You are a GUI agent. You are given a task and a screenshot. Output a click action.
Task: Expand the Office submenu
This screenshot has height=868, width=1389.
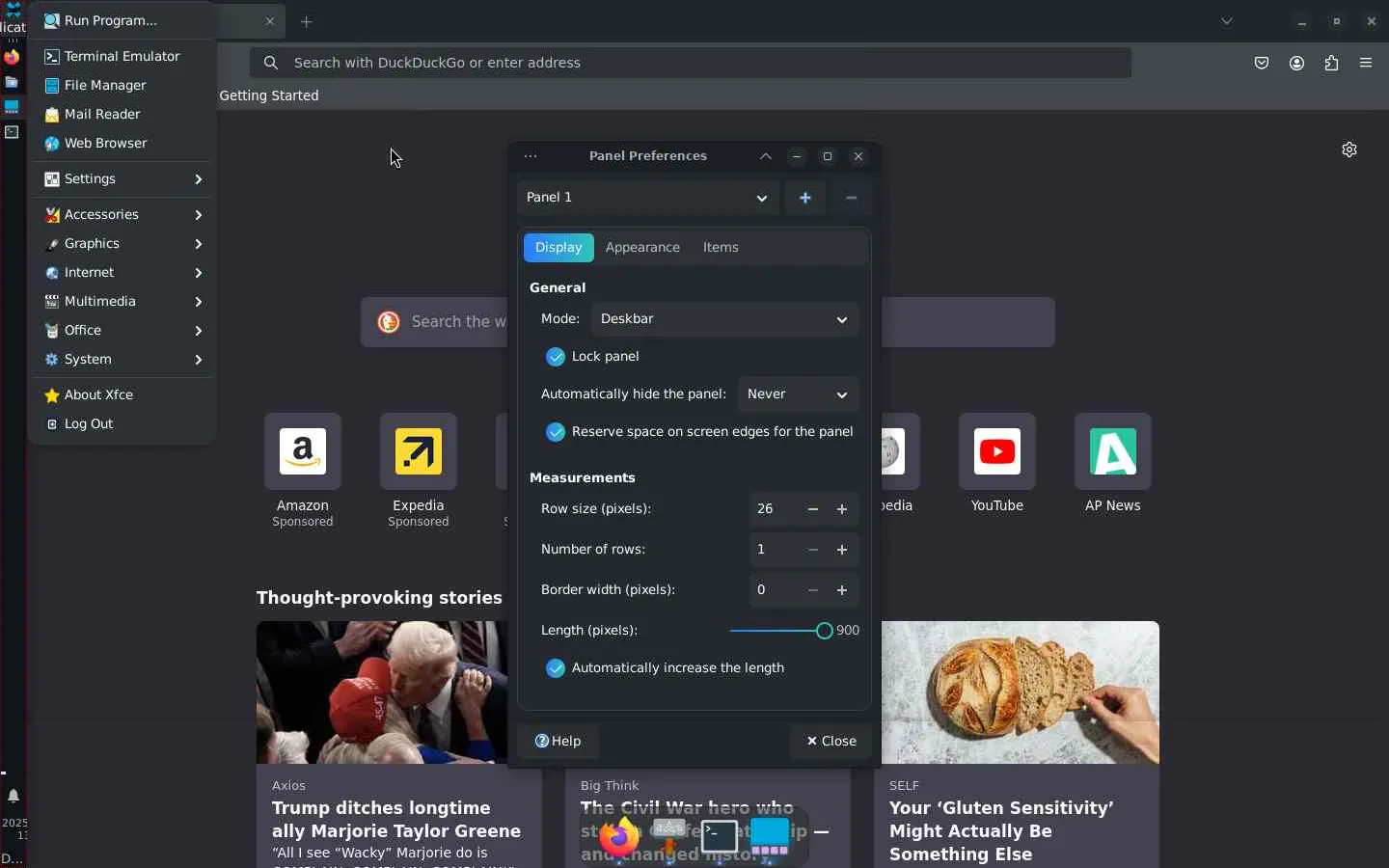coord(123,331)
